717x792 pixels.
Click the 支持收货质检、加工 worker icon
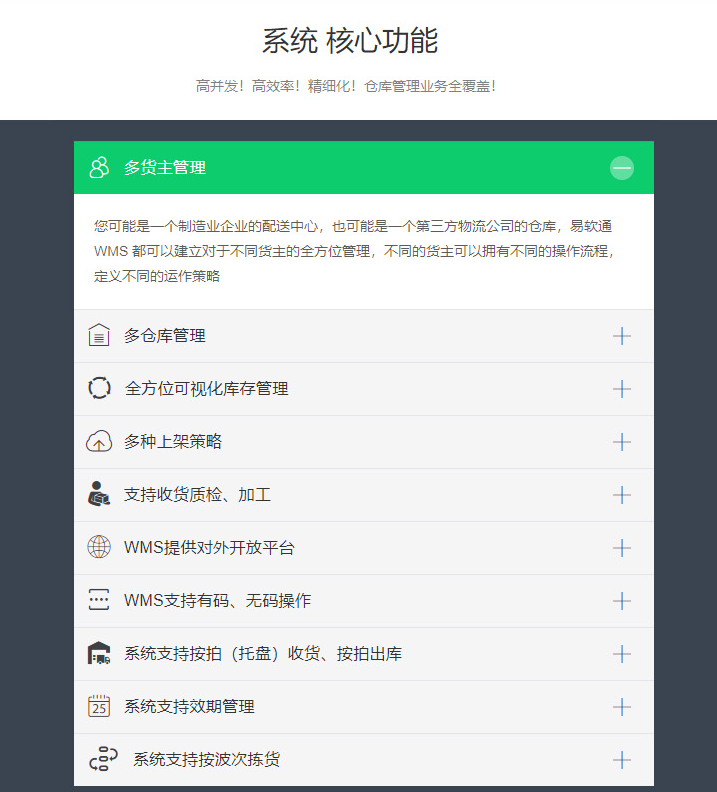point(99,494)
